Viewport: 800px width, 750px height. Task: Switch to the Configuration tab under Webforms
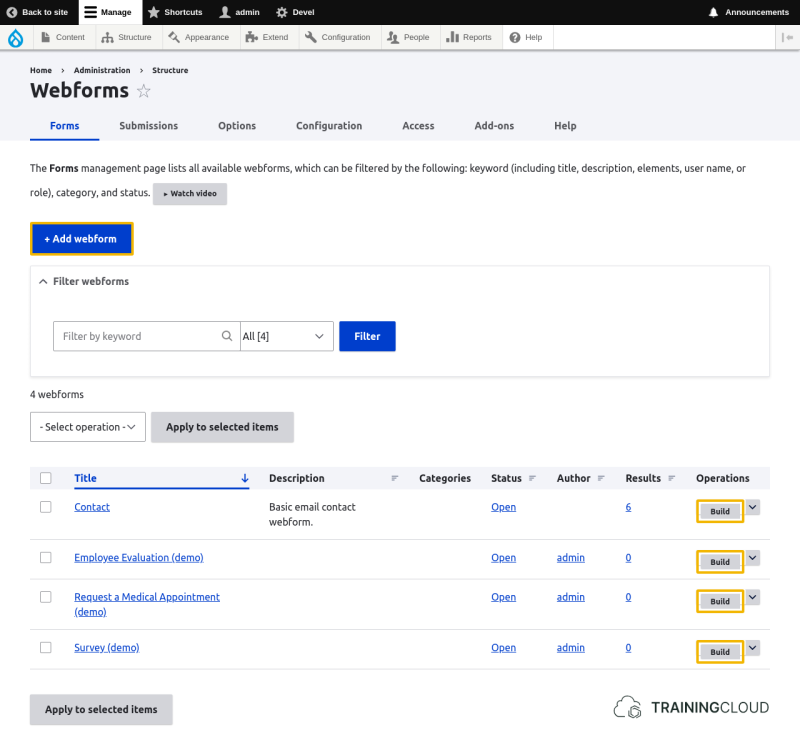pyautogui.click(x=329, y=126)
